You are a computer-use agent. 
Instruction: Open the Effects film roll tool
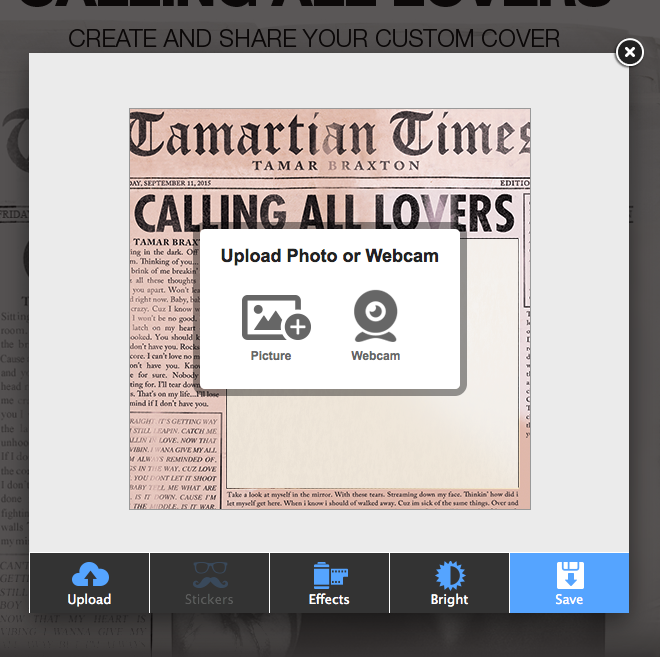[329, 583]
